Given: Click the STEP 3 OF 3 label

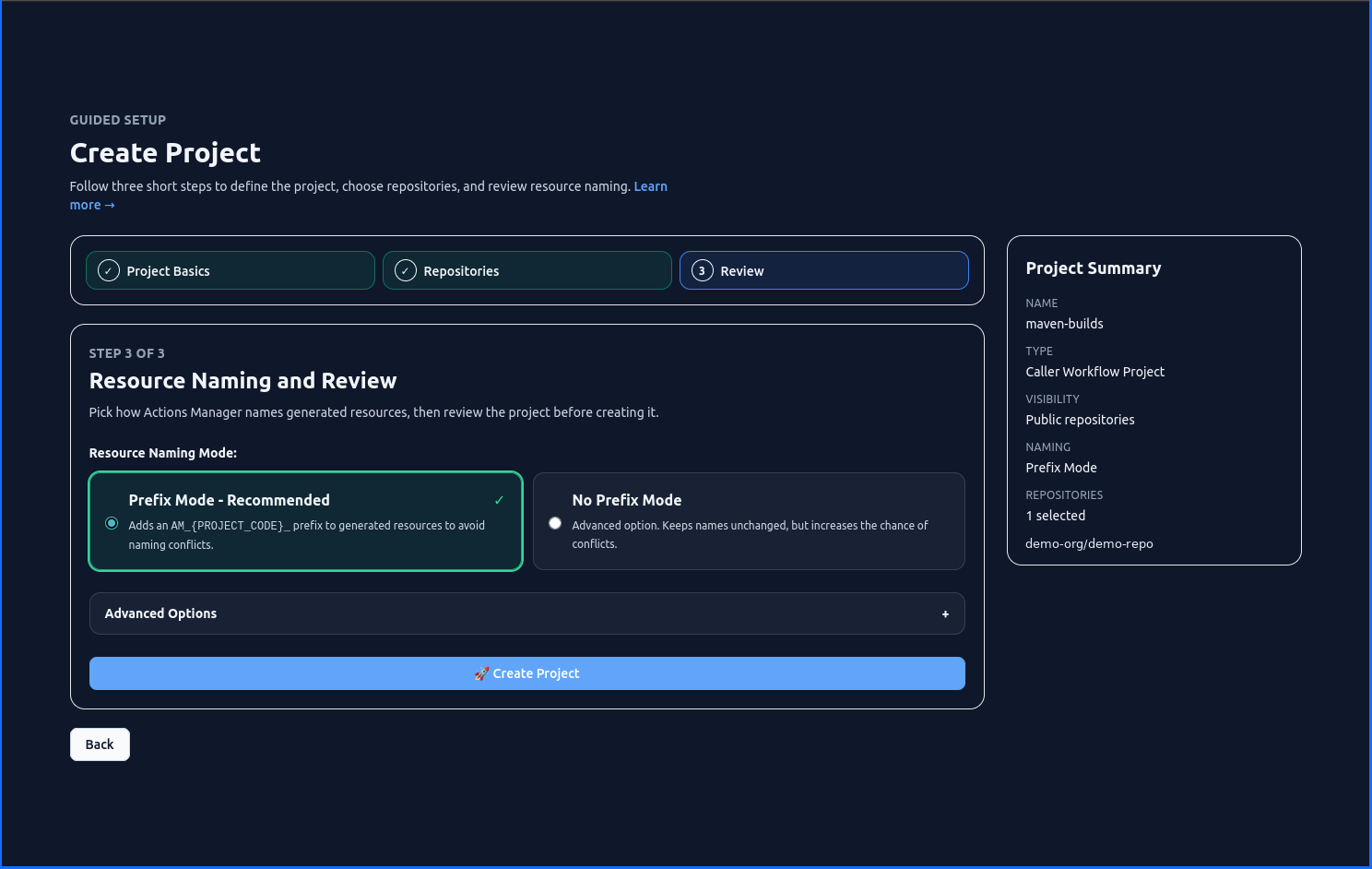Looking at the screenshot, I should point(127,353).
